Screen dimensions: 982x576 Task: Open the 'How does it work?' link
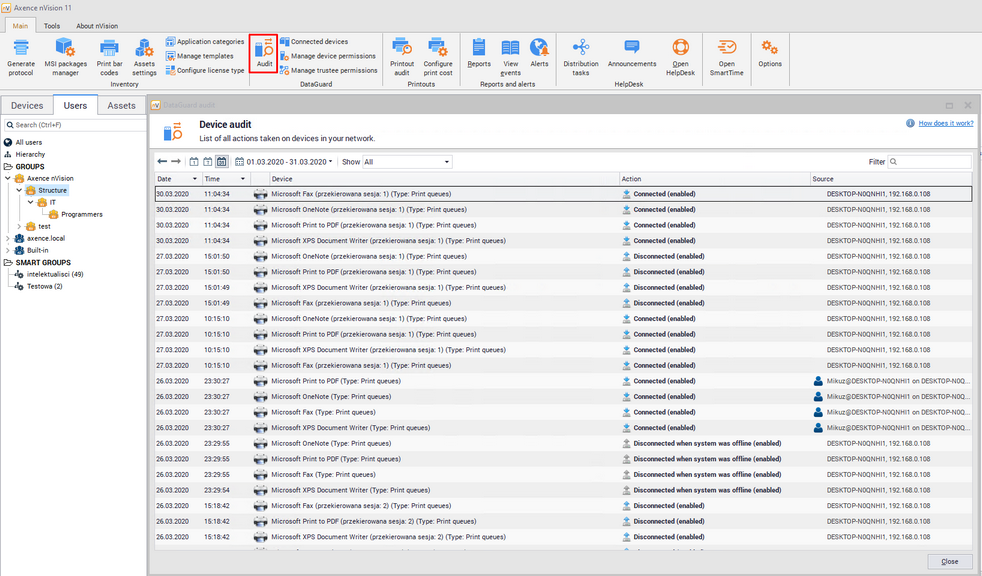coord(945,123)
